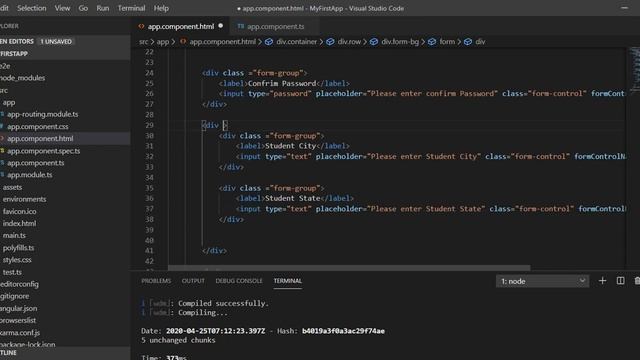Click 'src' in breadcrumb path
This screenshot has height=360, width=640.
143,42
